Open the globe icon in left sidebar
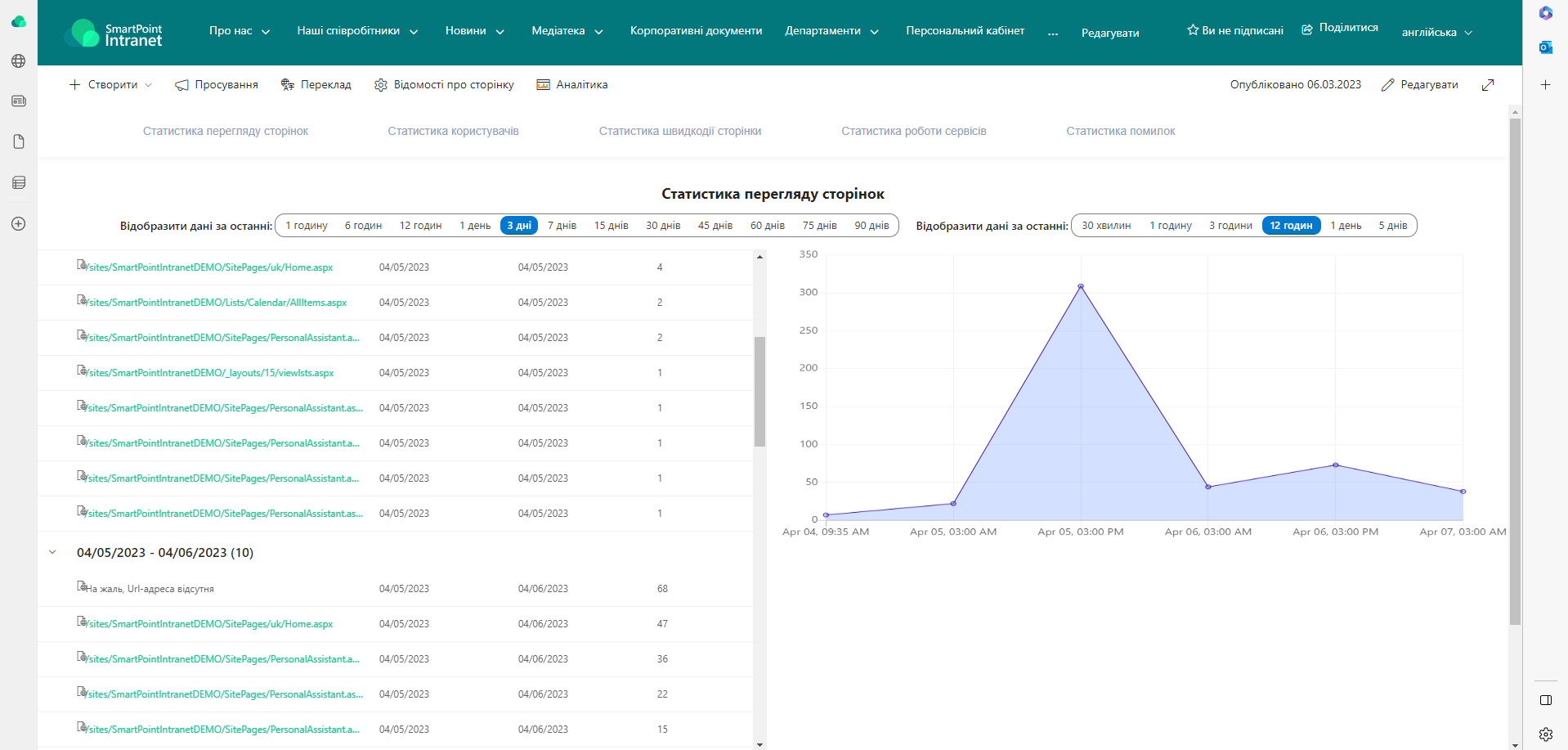Image resolution: width=1568 pixels, height=750 pixels. coord(19,61)
